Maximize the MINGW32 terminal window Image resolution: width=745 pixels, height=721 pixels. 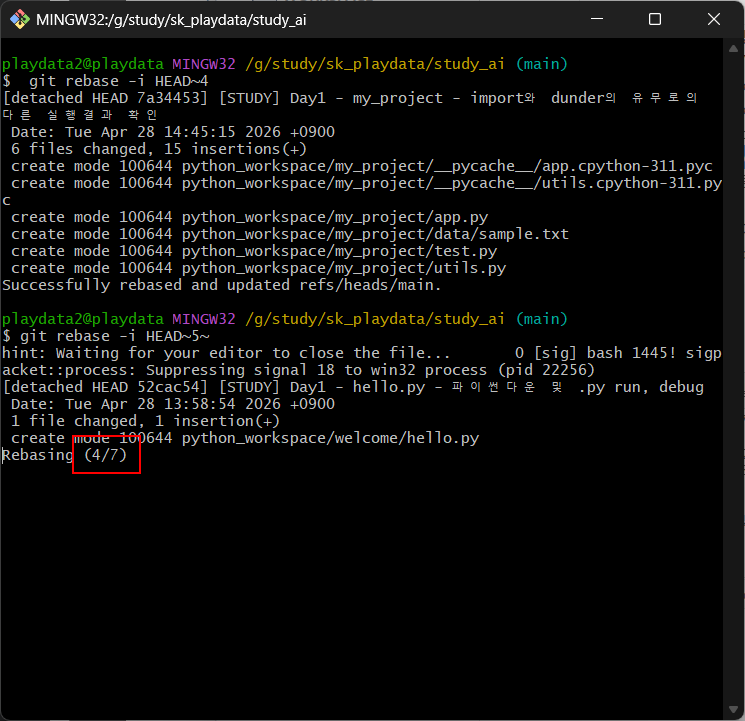pos(655,19)
